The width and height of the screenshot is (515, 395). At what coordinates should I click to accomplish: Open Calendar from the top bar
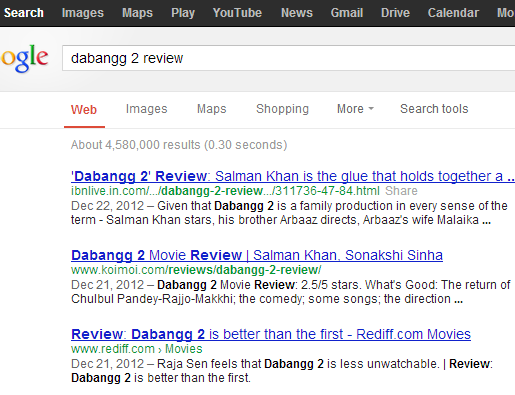pos(453,13)
